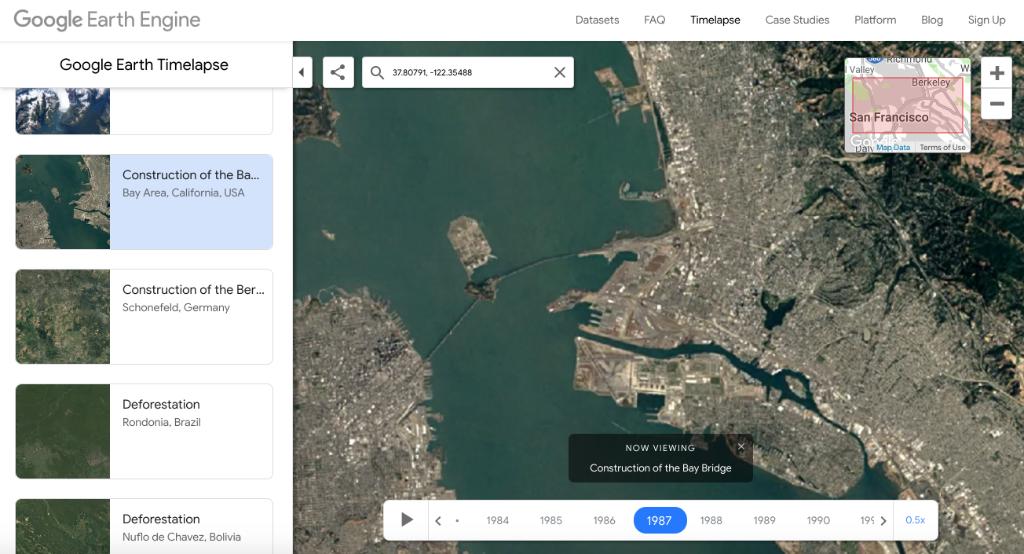Zoom out the map with minus button
The image size is (1024, 554).
point(997,104)
